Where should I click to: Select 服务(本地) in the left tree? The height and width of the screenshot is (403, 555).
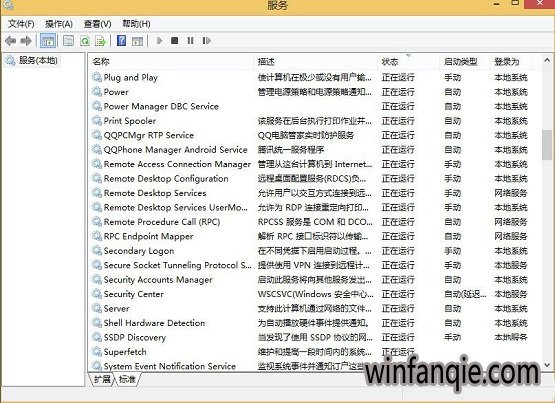click(x=38, y=60)
